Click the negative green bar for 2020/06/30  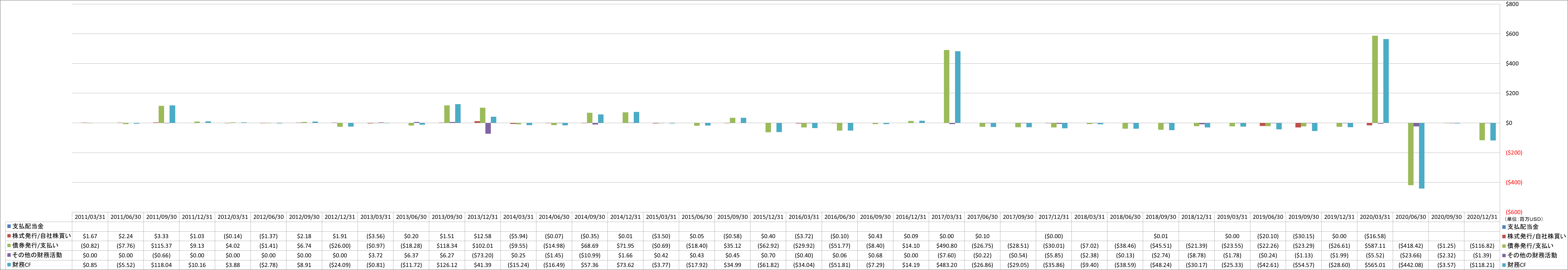click(x=1410, y=154)
